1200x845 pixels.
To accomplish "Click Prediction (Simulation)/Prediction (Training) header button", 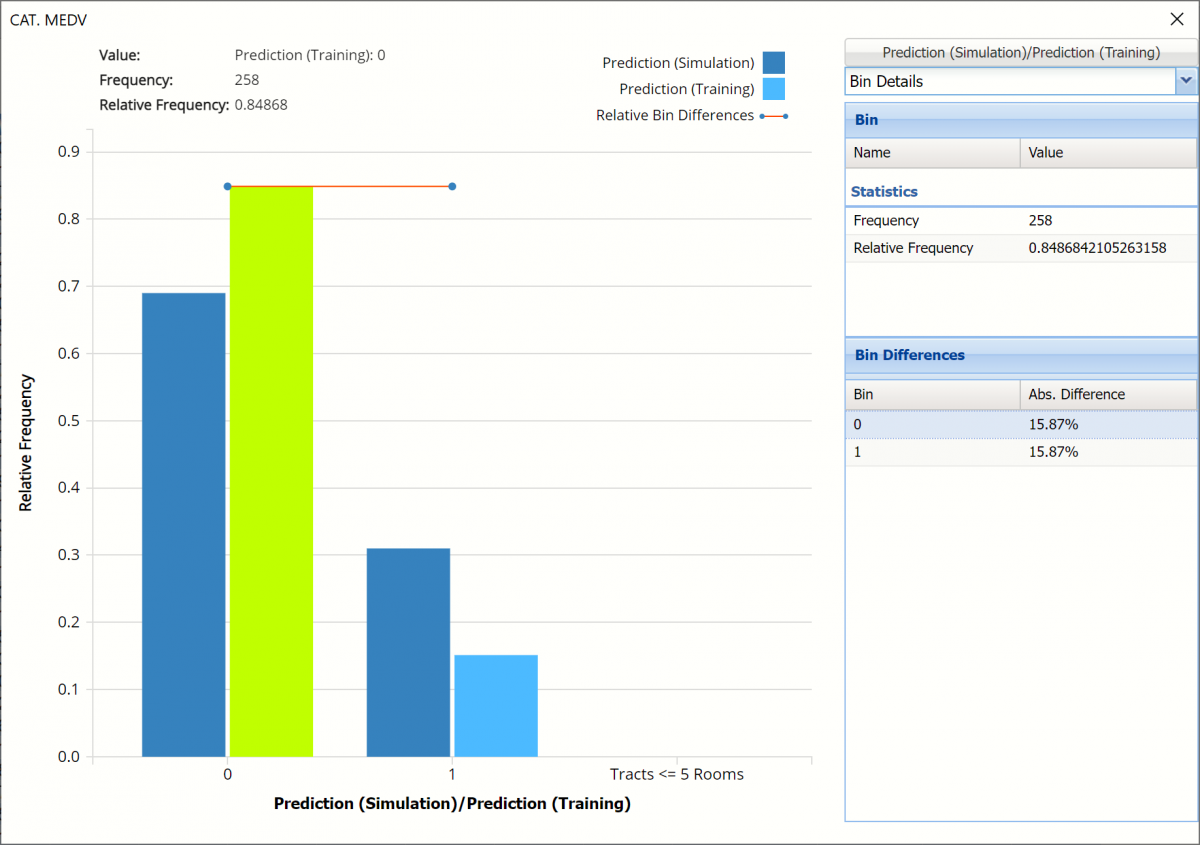I will [x=1020, y=52].
